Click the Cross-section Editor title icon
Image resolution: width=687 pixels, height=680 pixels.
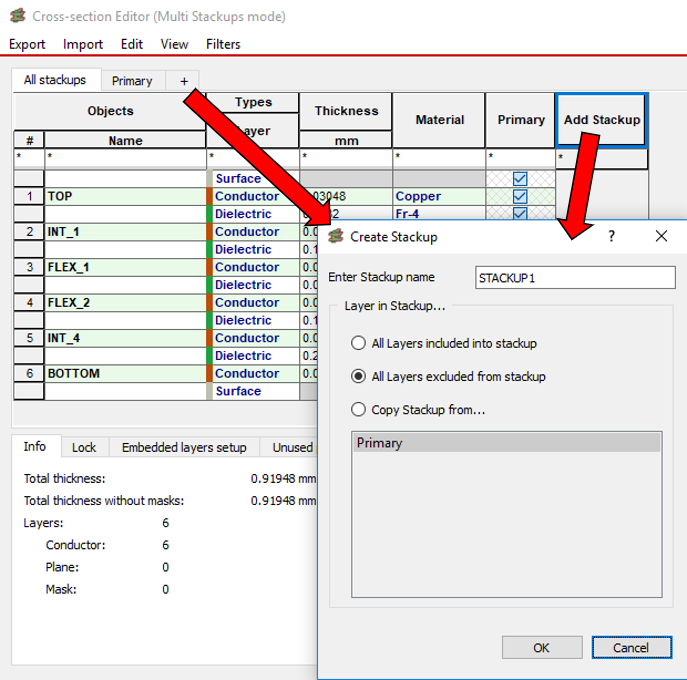[18, 16]
